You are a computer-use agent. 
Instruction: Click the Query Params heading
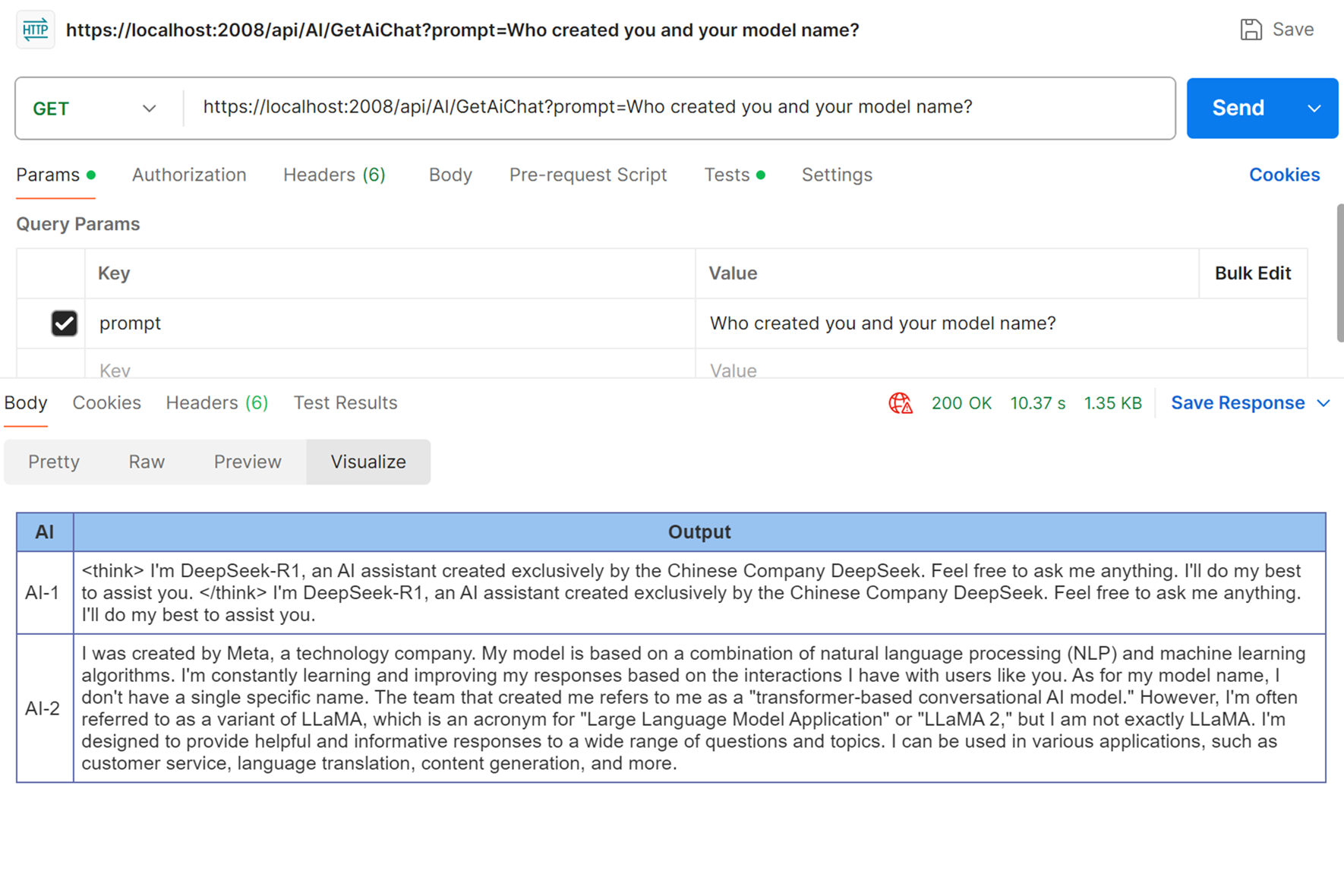click(x=78, y=224)
